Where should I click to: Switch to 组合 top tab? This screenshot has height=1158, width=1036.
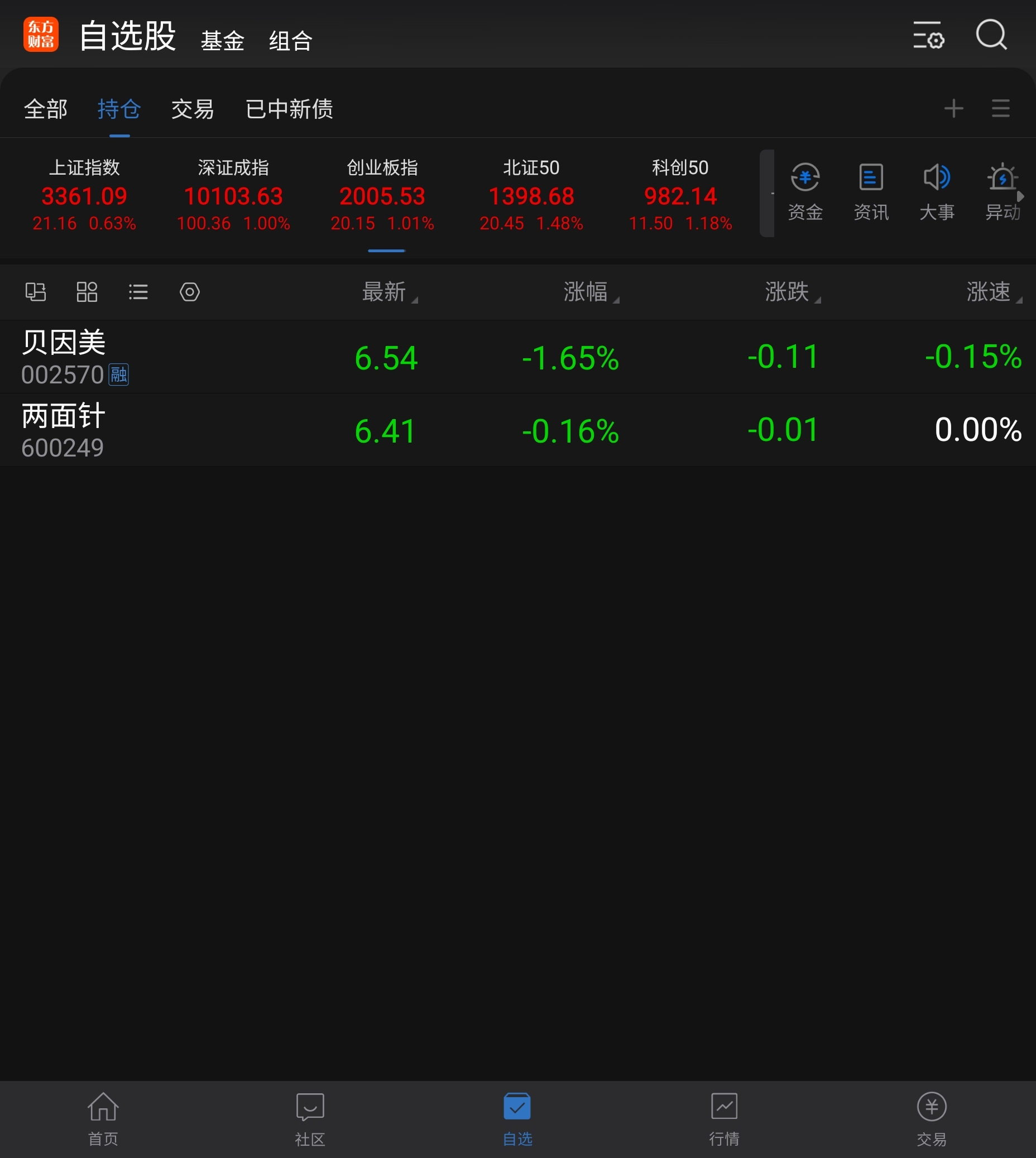pos(290,40)
